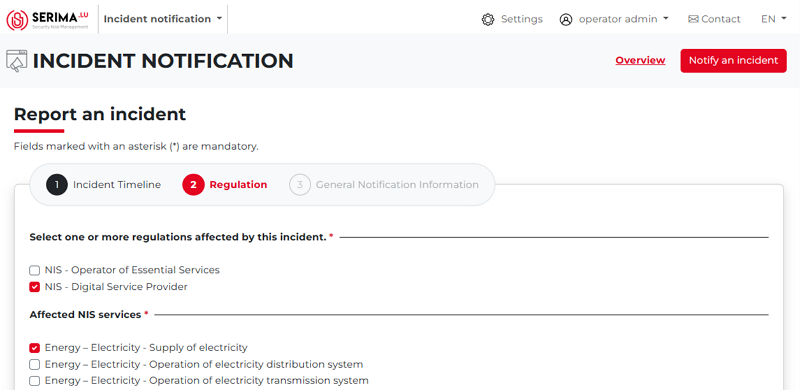Click the 'Report an incident' heading
The height and width of the screenshot is (390, 800).
click(x=100, y=114)
